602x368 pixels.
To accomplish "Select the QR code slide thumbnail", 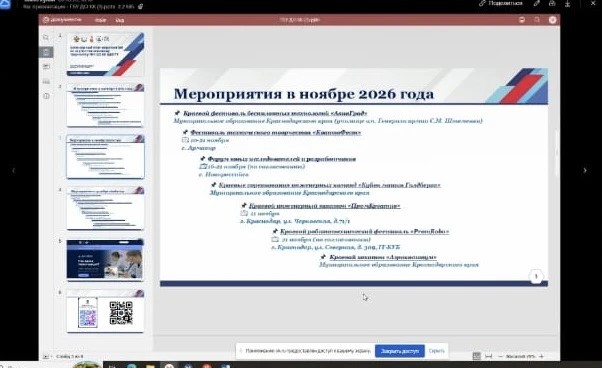I will pyautogui.click(x=105, y=311).
